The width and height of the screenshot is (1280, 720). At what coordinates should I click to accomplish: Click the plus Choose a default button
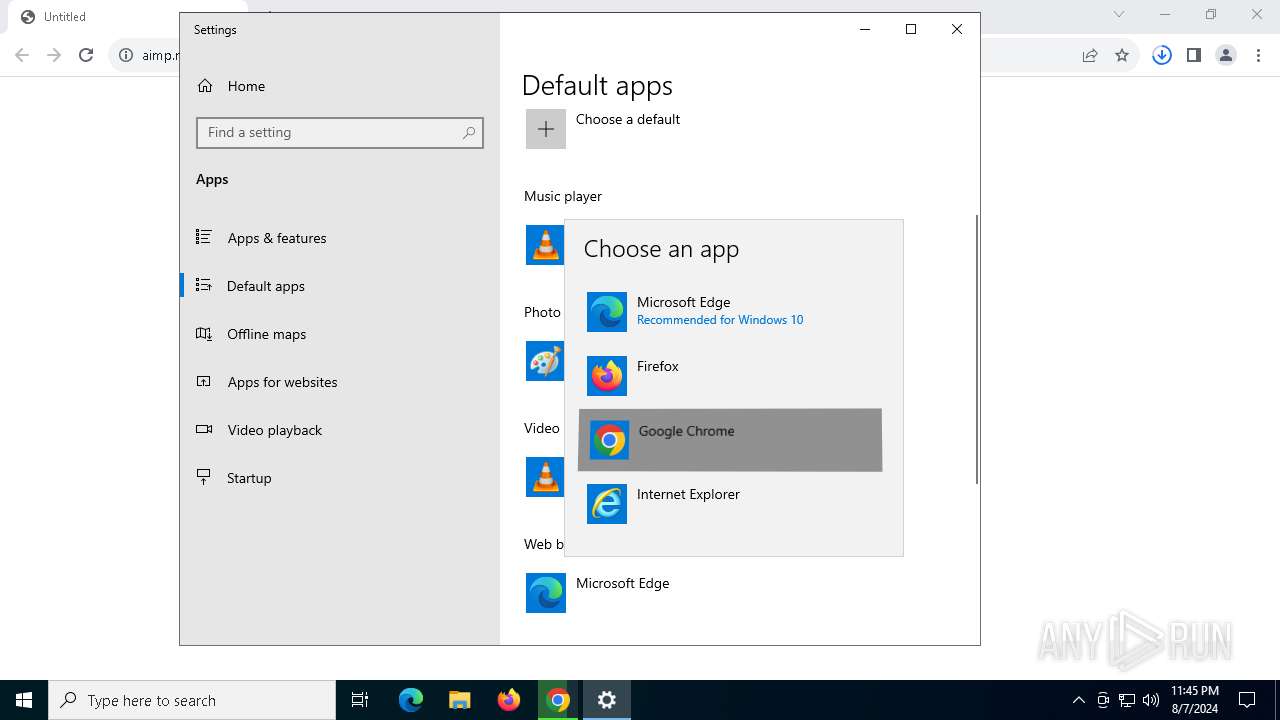[546, 129]
